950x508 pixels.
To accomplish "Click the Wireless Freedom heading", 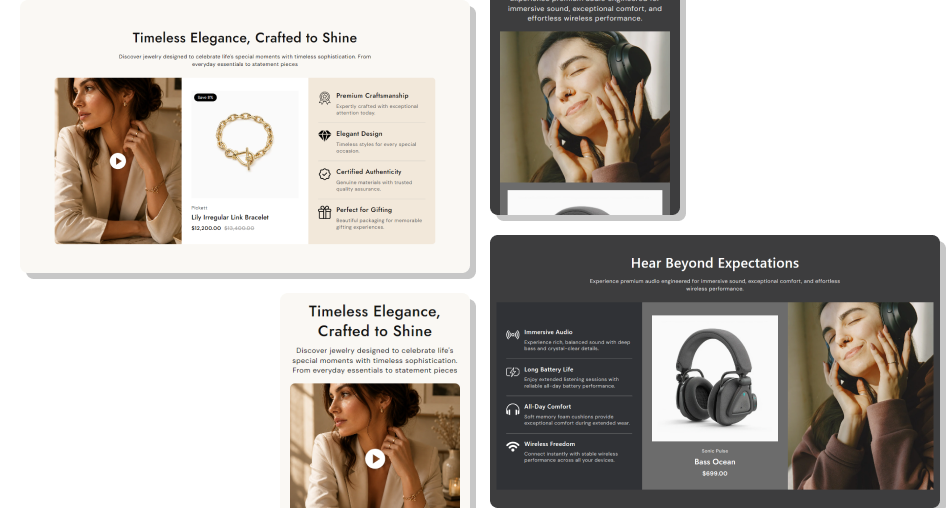I will [x=549, y=444].
